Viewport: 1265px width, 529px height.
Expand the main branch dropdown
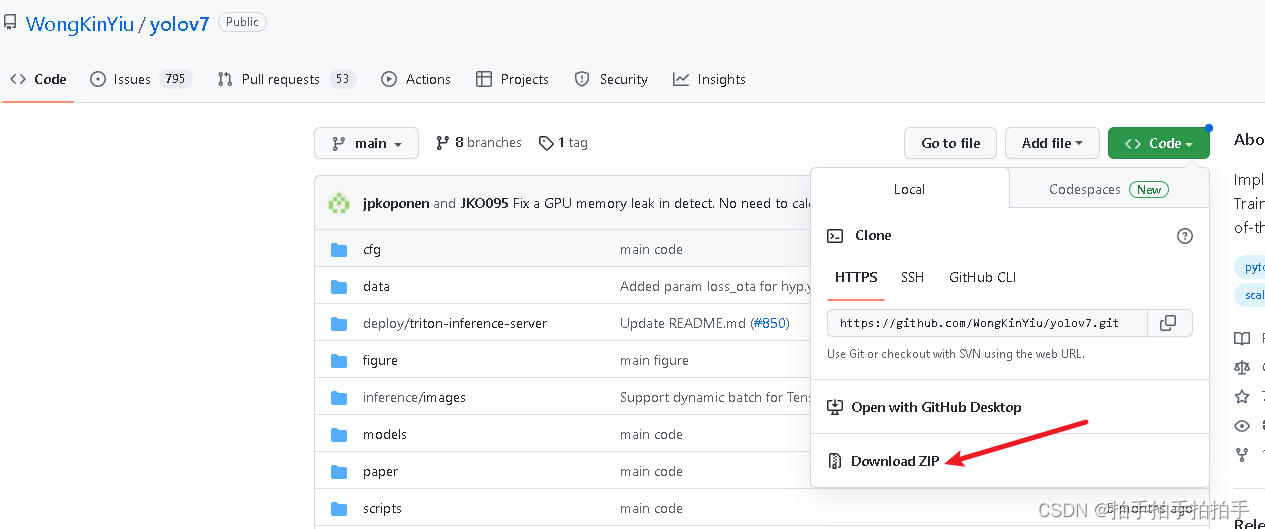coord(366,143)
